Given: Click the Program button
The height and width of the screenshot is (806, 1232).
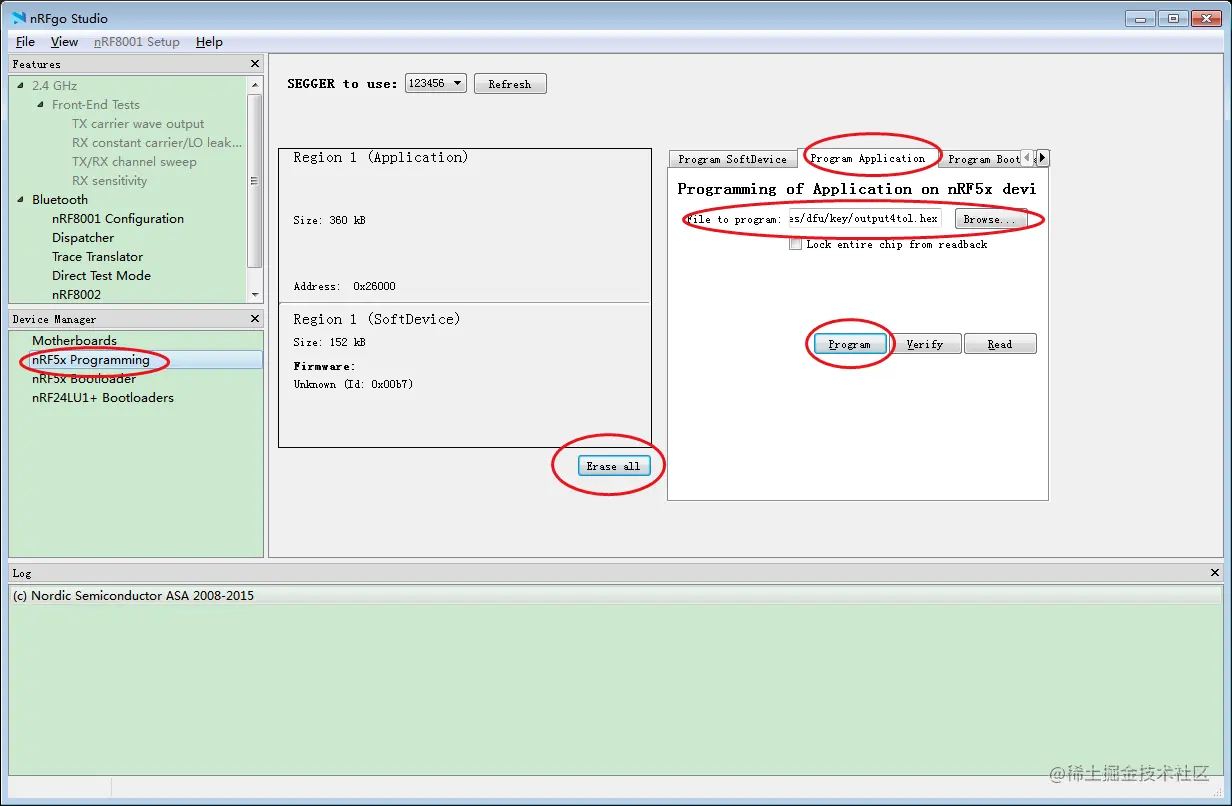Looking at the screenshot, I should (850, 344).
